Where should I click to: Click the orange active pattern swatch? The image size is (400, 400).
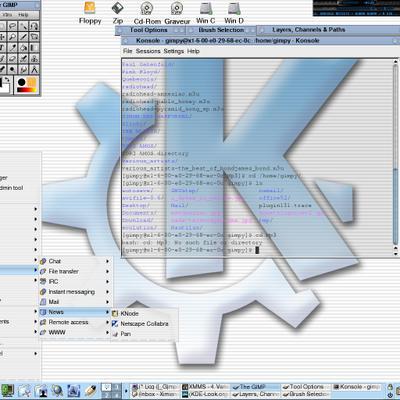tap(32, 82)
